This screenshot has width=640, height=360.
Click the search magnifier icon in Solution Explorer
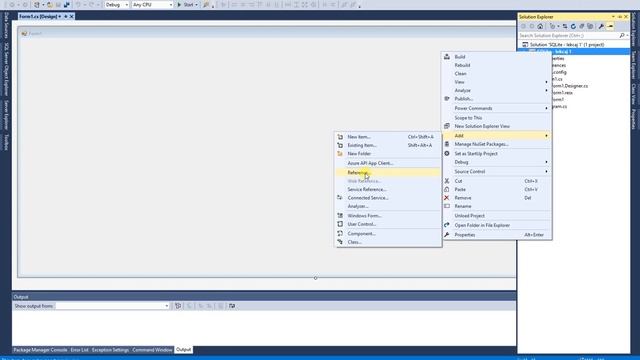click(622, 36)
